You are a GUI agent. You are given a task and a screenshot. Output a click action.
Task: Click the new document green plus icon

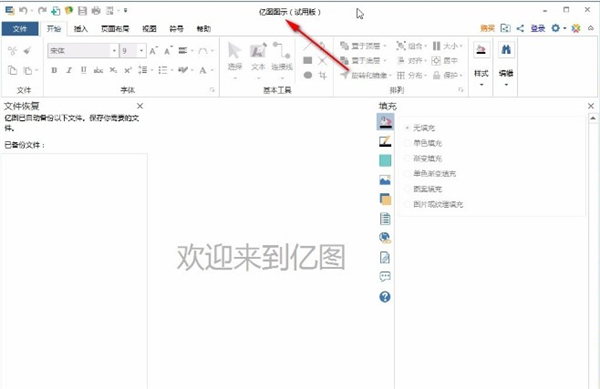56,11
